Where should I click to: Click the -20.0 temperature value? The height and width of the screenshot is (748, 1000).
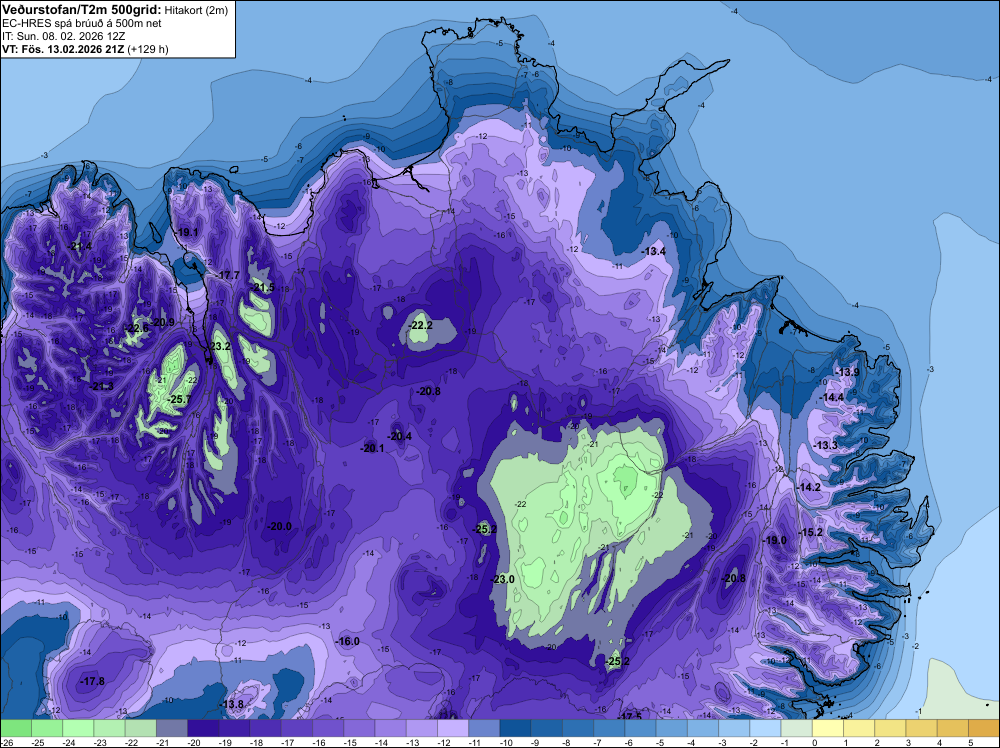point(279,526)
